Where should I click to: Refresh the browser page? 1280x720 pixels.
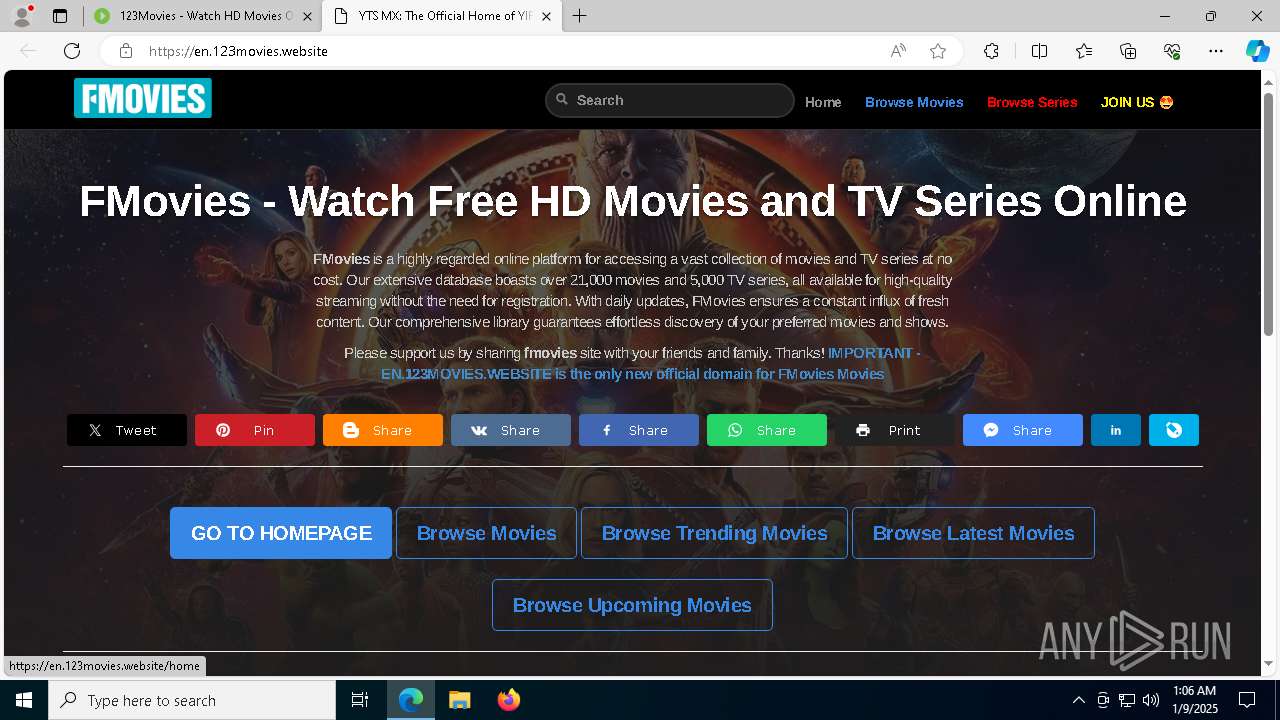72,51
